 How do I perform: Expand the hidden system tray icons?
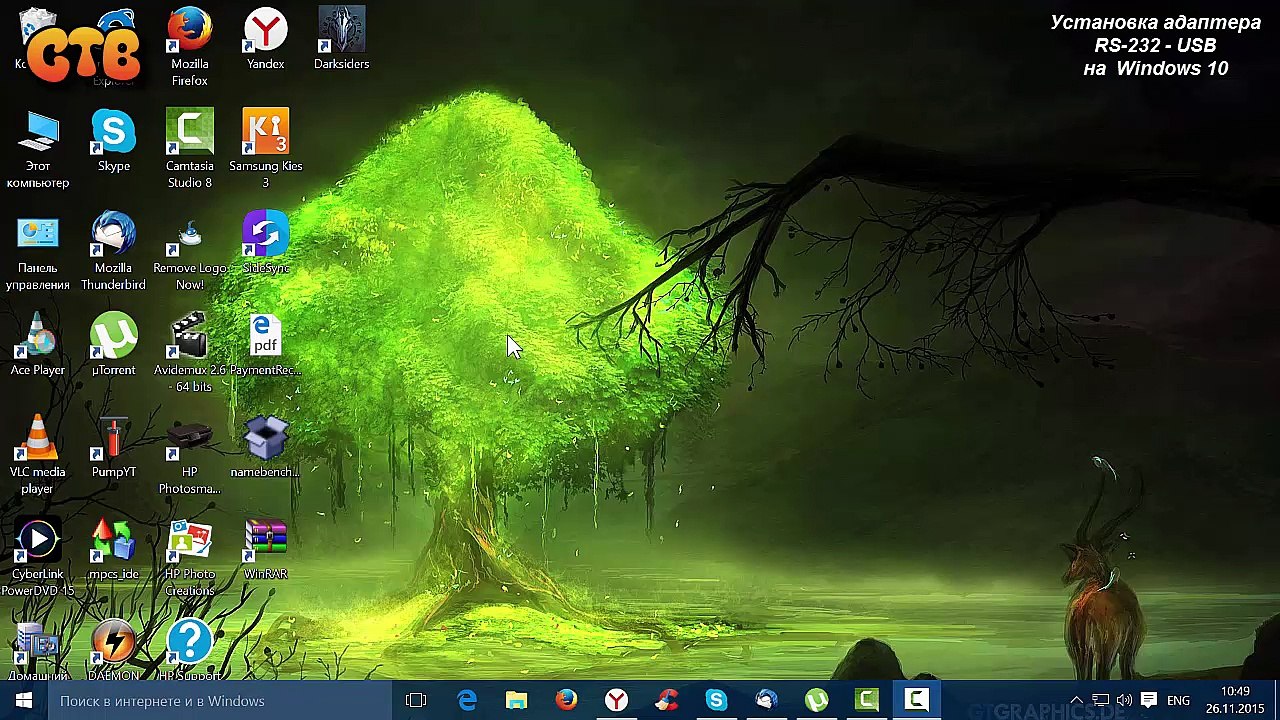[1076, 701]
